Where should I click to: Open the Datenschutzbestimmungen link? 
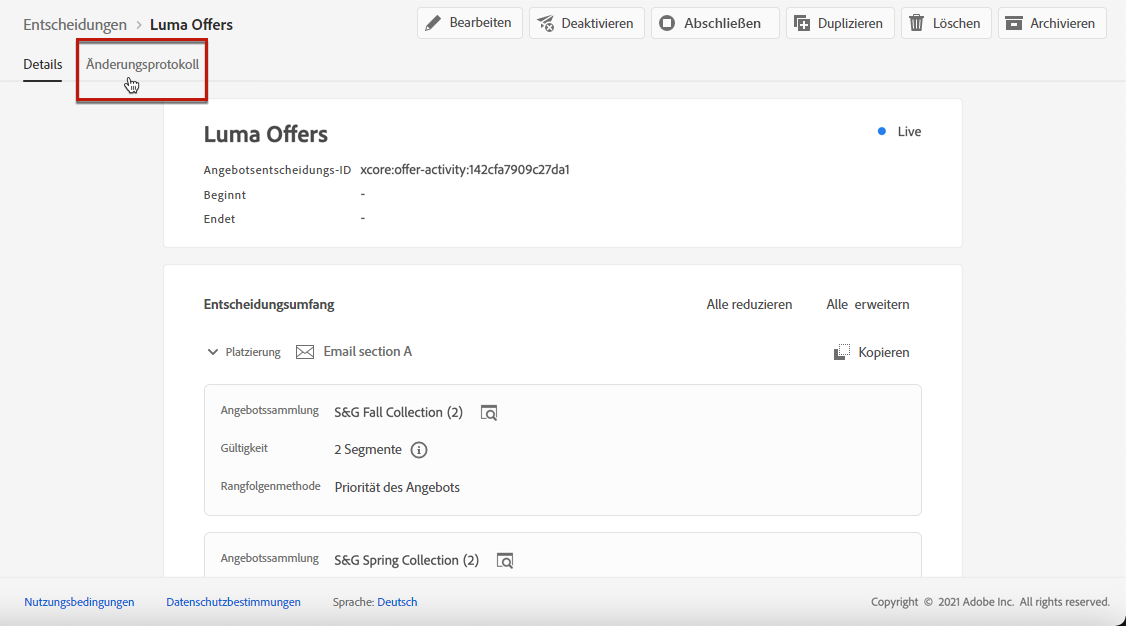click(233, 602)
